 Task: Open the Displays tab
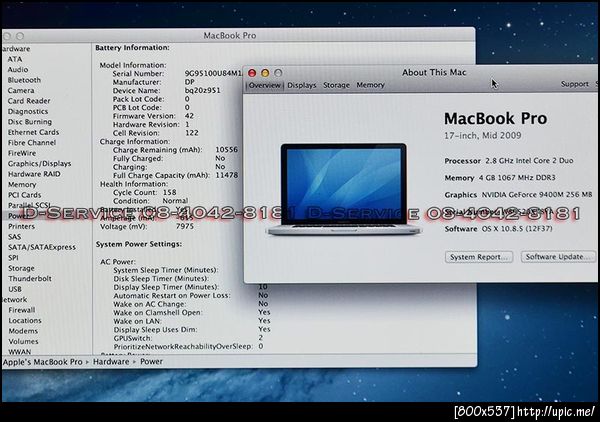pyautogui.click(x=302, y=85)
